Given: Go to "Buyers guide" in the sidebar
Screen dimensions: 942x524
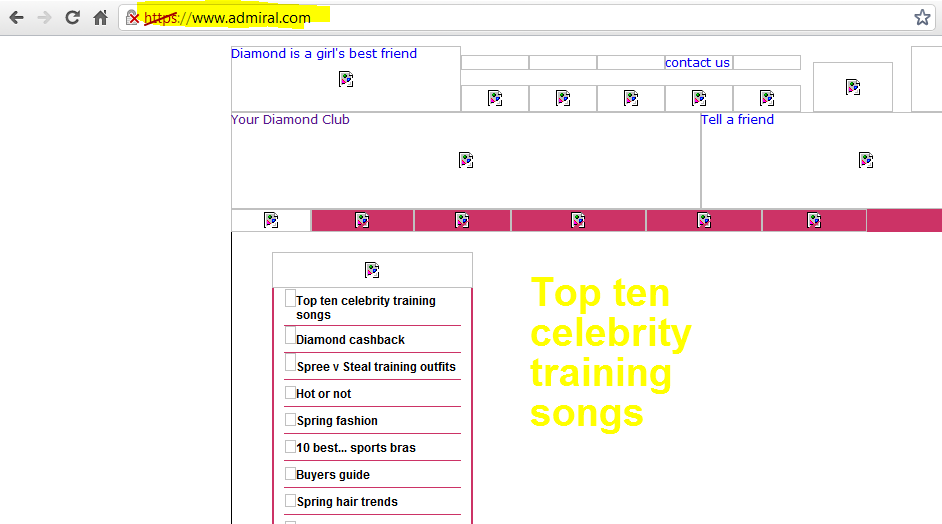Looking at the screenshot, I should [x=333, y=475].
